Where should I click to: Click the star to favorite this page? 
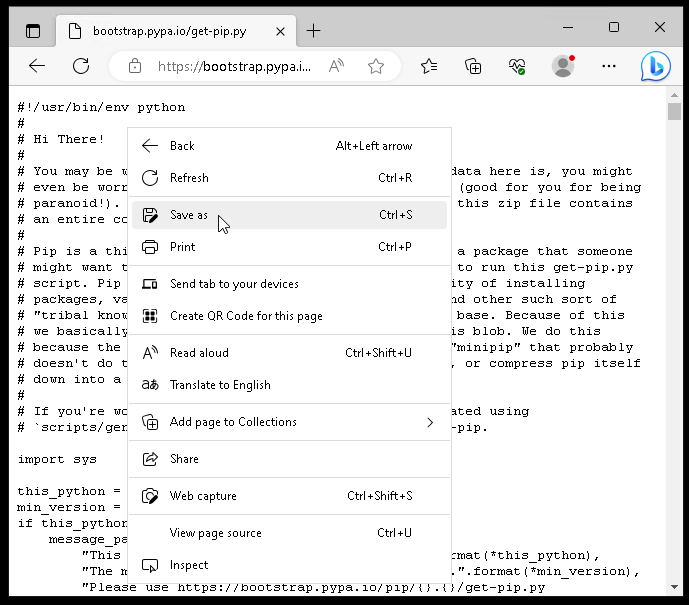point(376,66)
